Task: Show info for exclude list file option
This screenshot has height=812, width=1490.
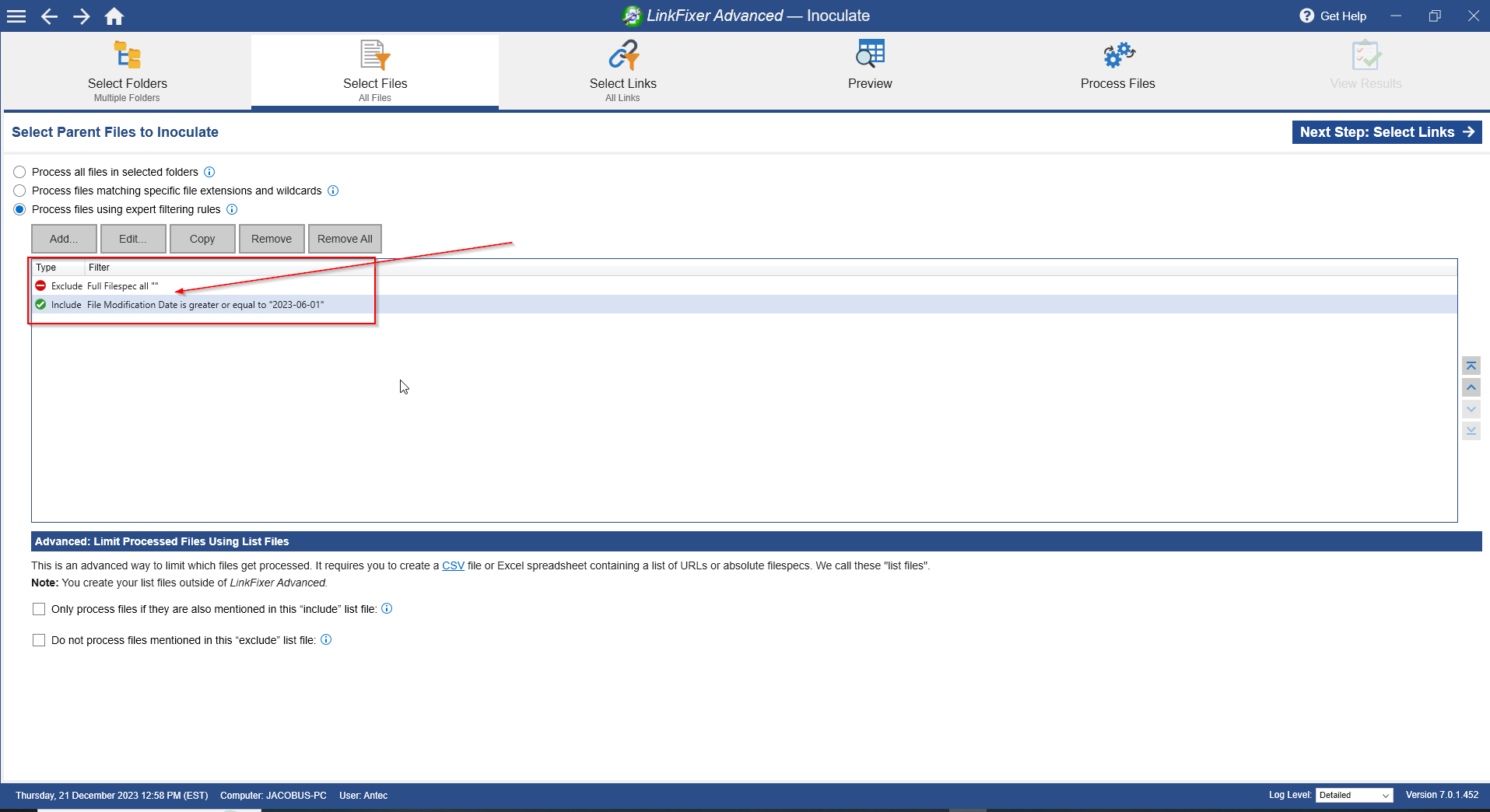Action: click(326, 640)
